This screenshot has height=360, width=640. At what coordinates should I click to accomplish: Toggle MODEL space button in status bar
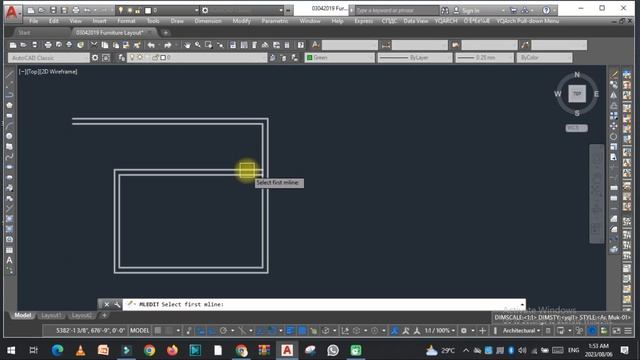coord(140,331)
